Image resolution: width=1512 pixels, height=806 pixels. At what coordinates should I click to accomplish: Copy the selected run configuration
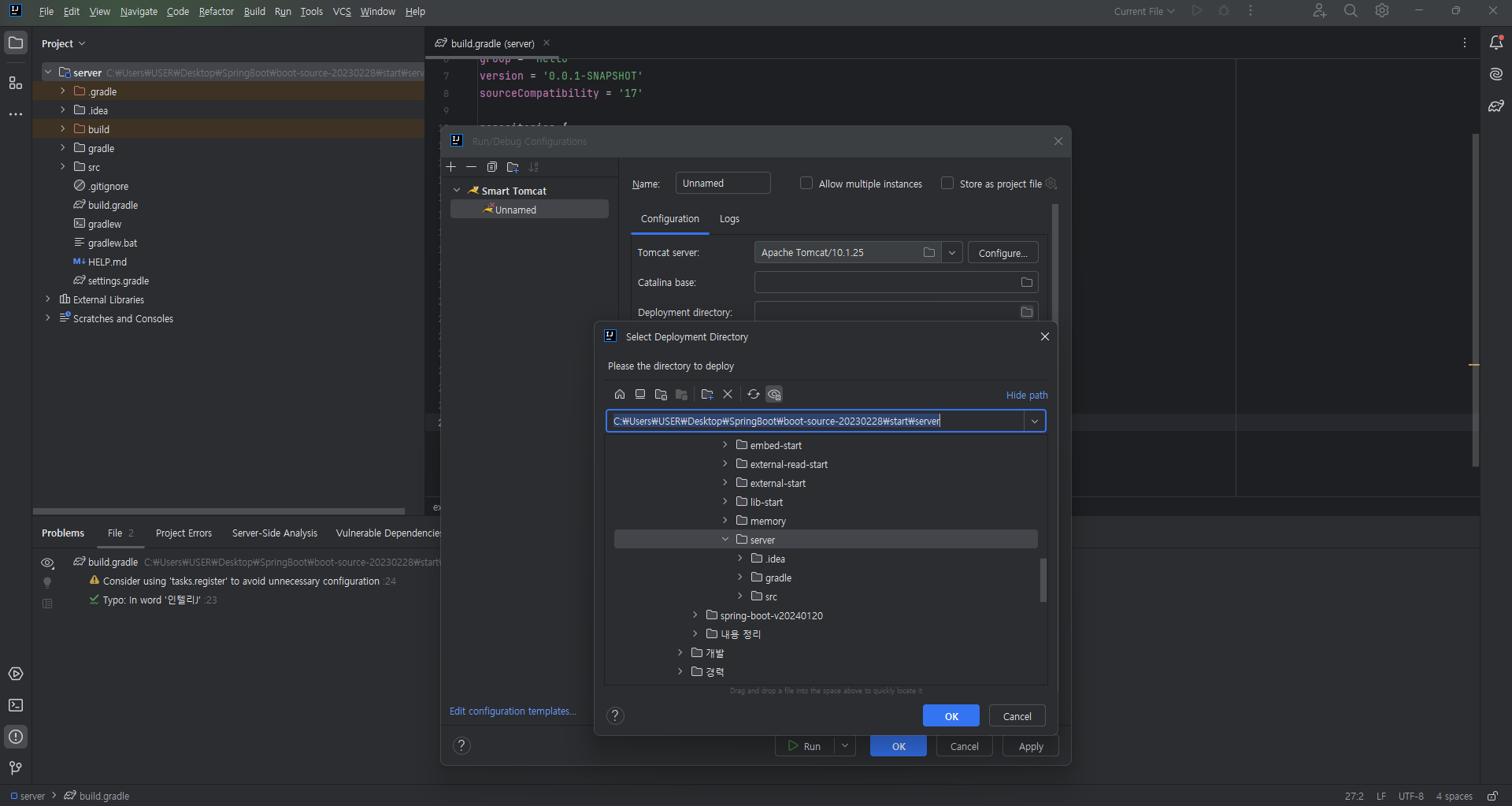pos(492,167)
